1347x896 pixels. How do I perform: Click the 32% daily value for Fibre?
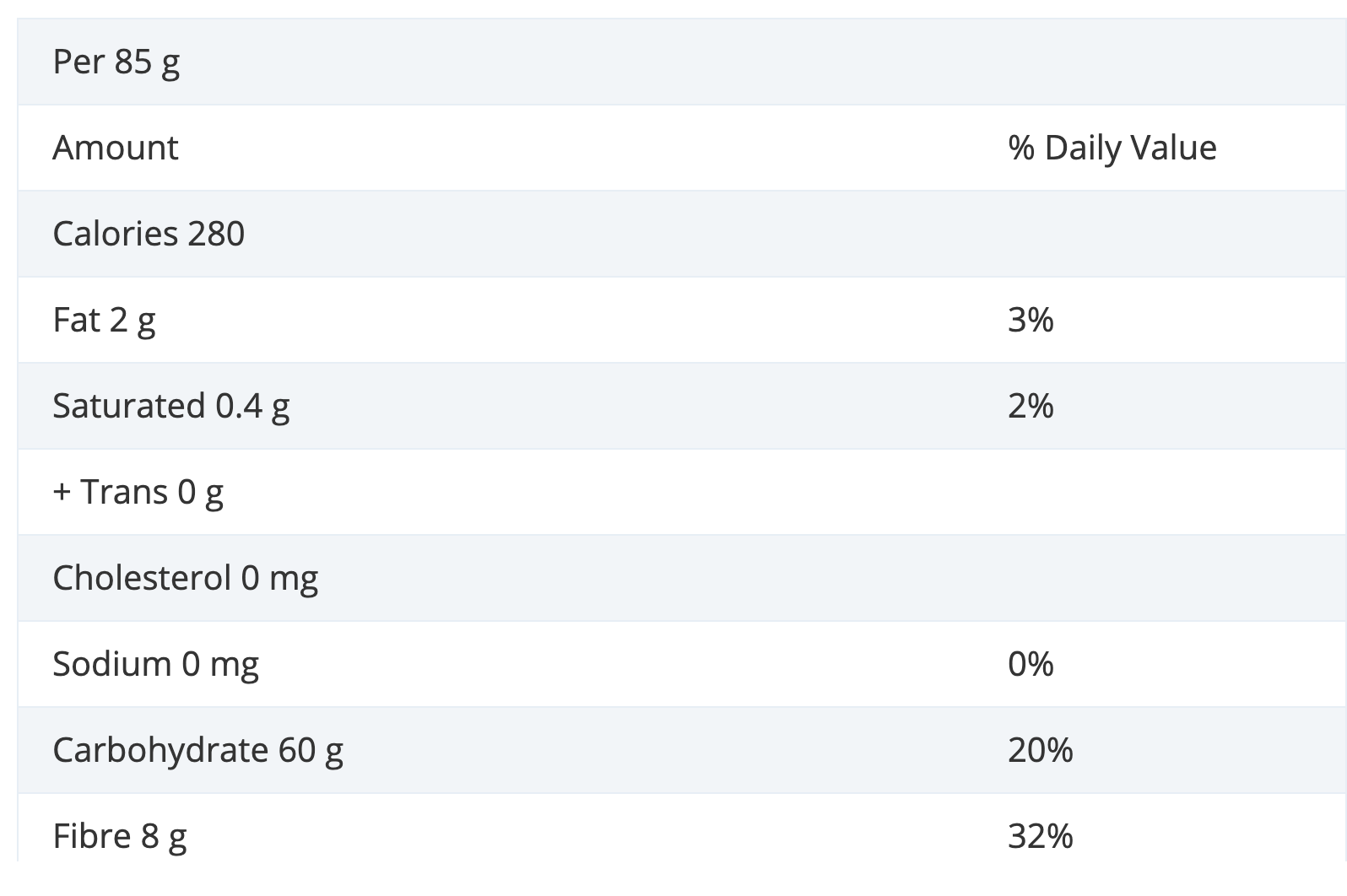click(1040, 837)
